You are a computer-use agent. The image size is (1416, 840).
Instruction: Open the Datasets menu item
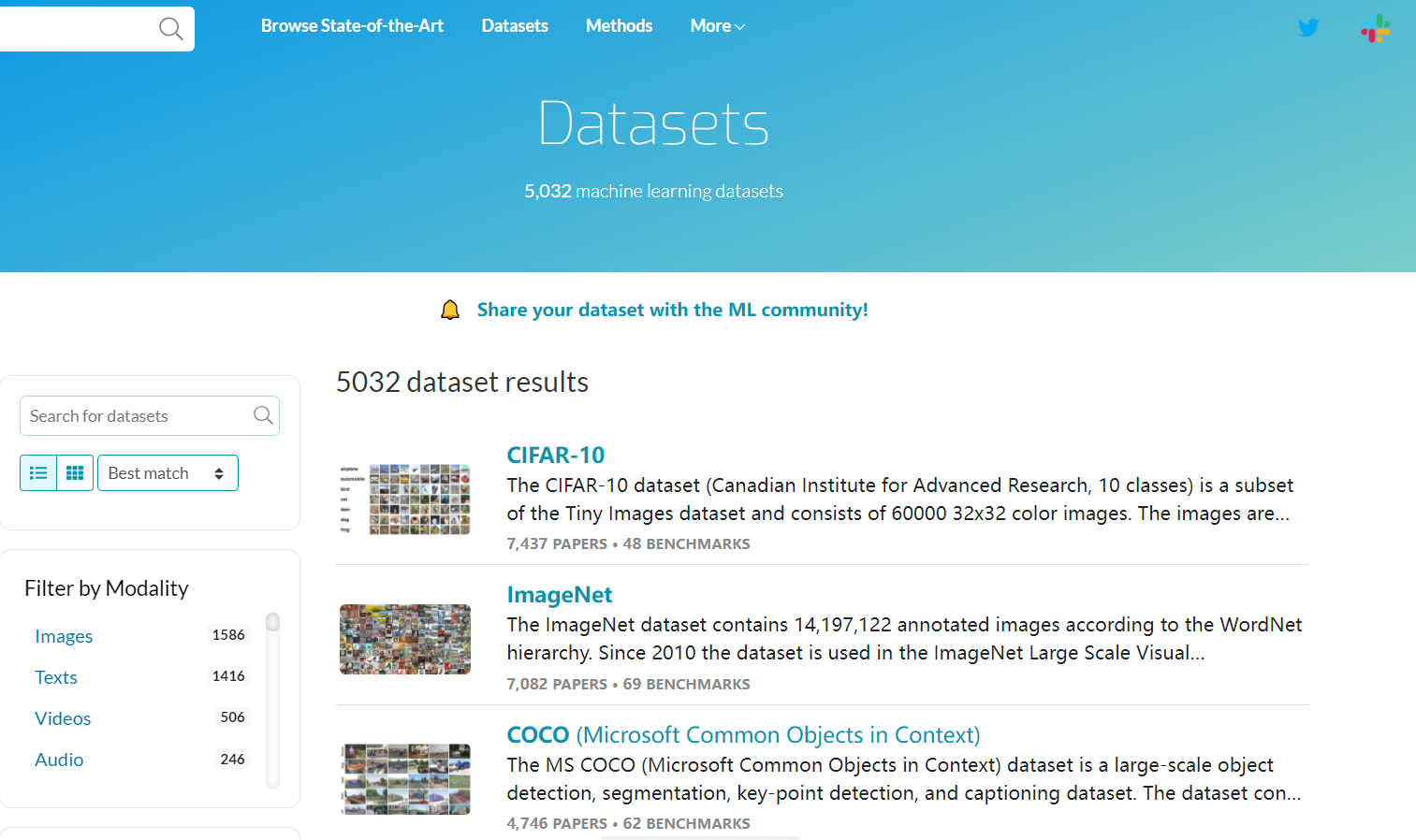click(514, 26)
